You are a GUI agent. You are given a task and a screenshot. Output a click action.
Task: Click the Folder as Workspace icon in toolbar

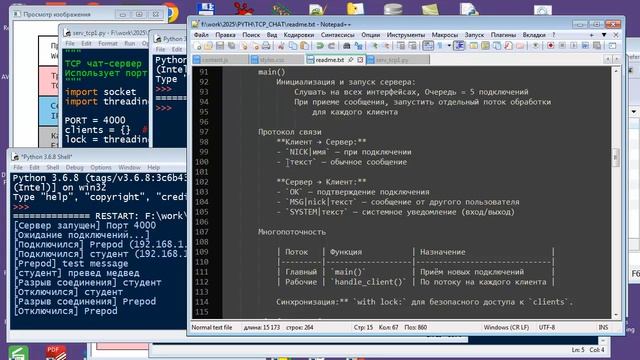point(520,46)
